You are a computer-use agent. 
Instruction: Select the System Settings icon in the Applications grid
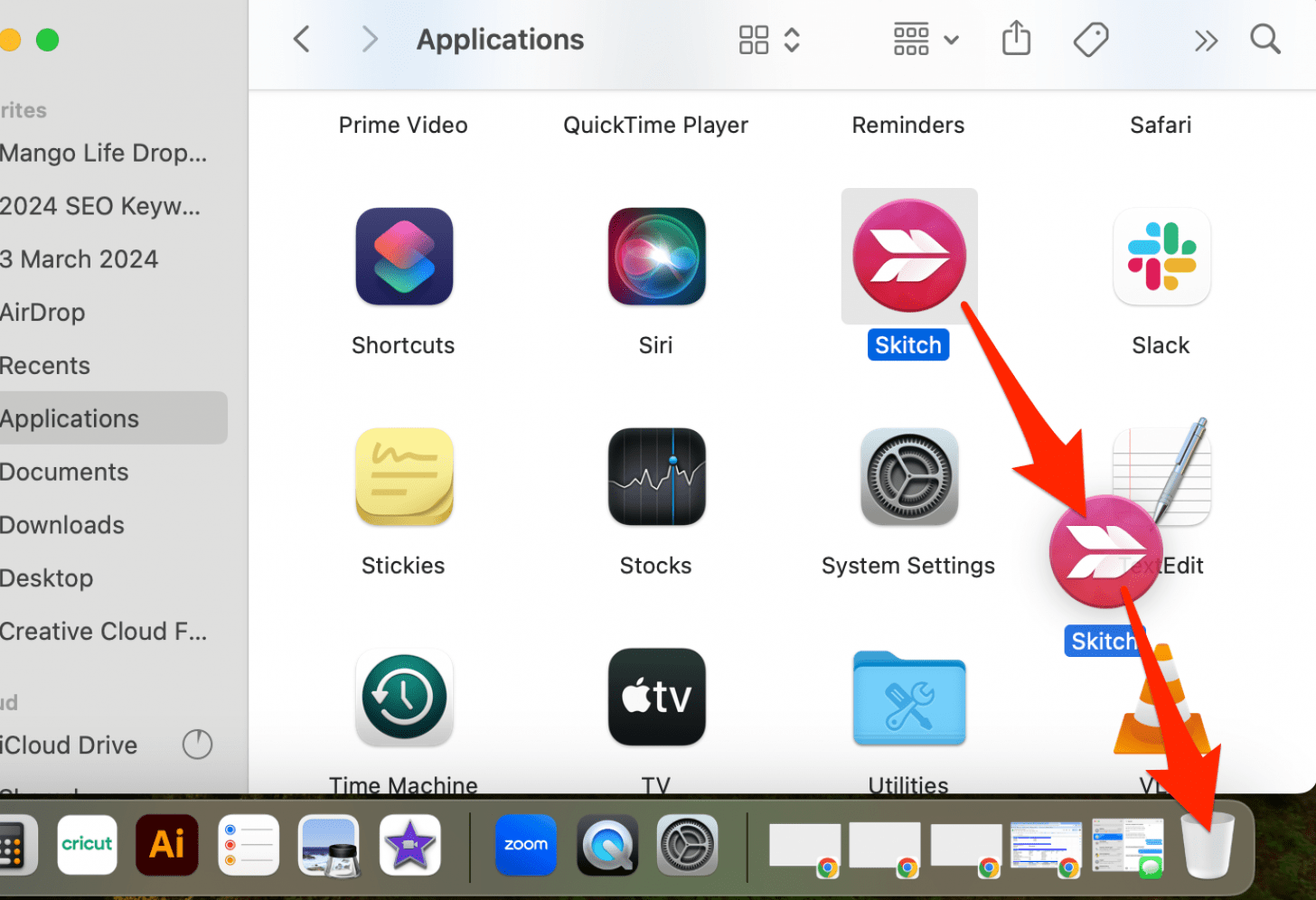909,477
